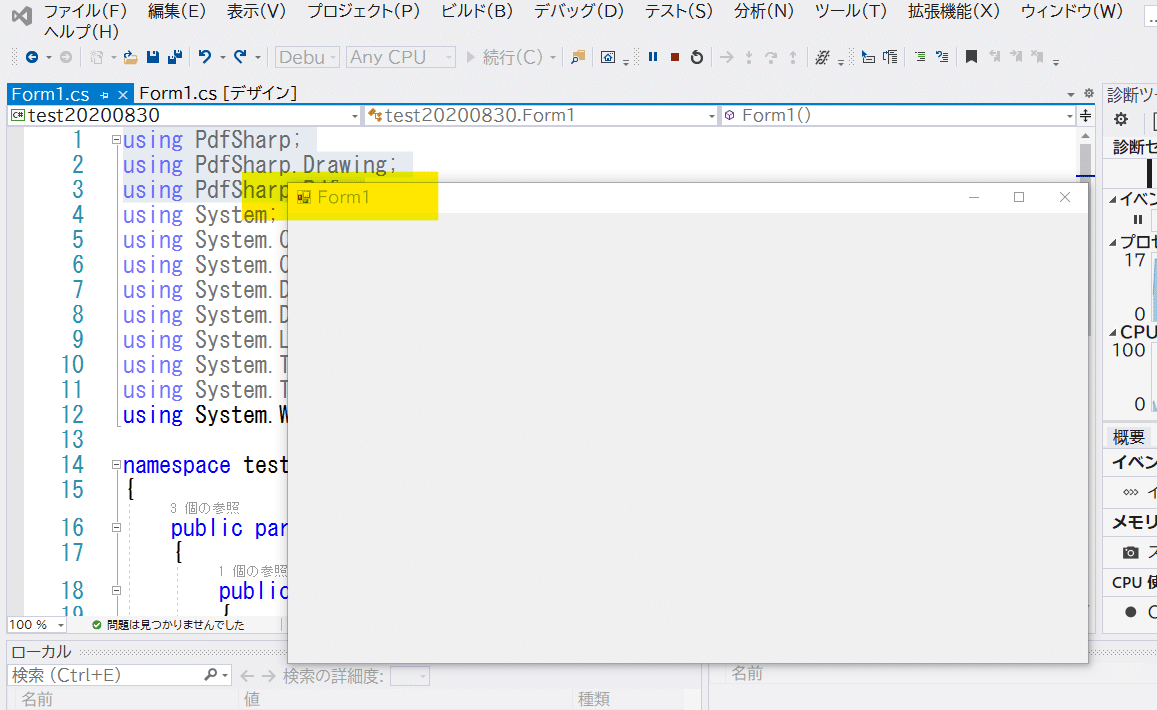Pause debugging with Break All icon

pyautogui.click(x=652, y=57)
